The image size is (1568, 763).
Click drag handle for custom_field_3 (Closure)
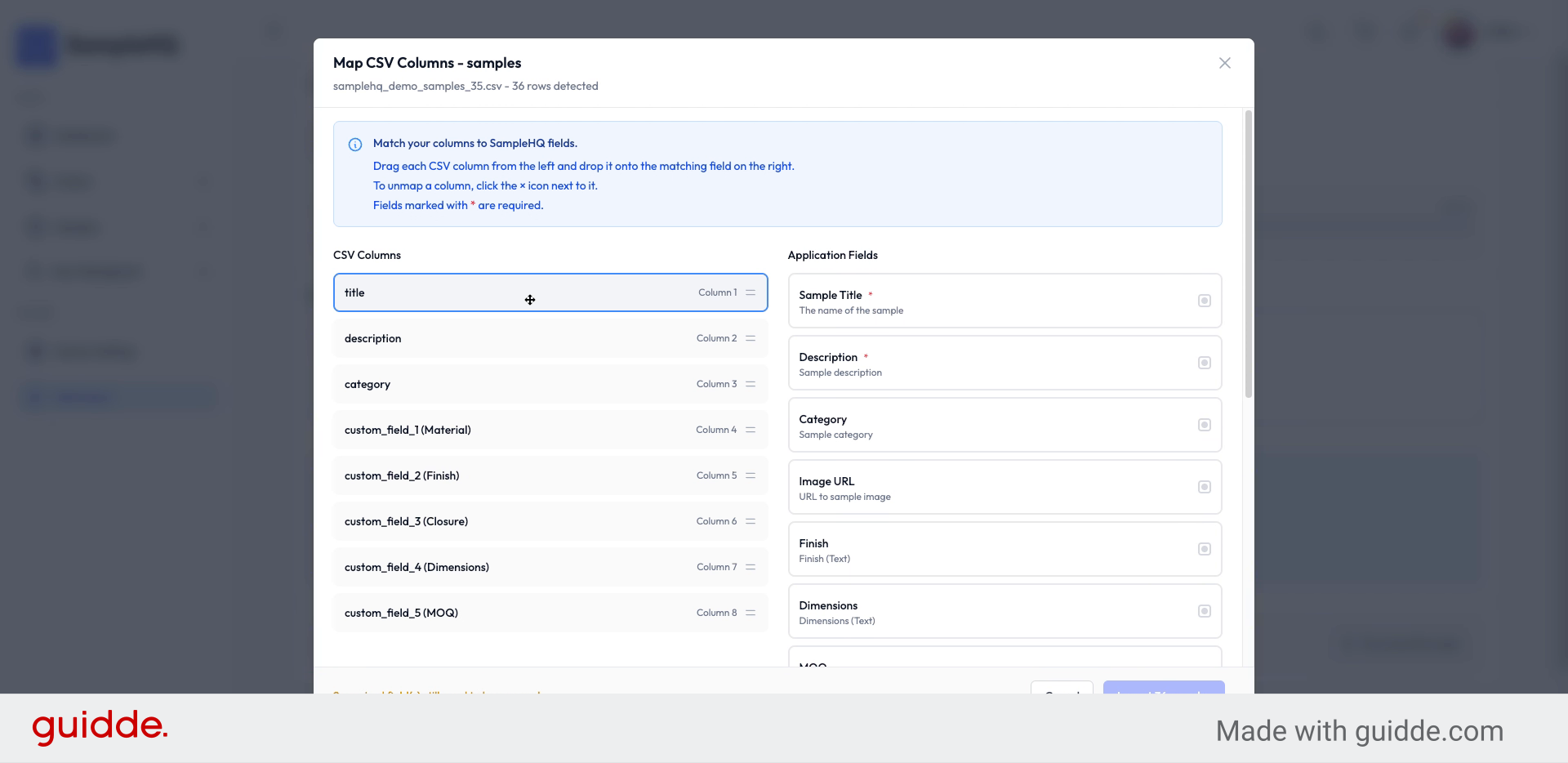pyautogui.click(x=750, y=521)
